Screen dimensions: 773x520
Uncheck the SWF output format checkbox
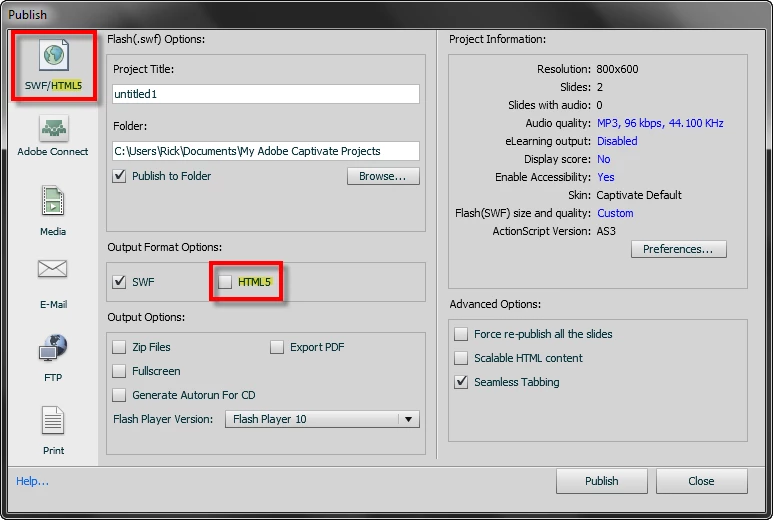pos(119,282)
